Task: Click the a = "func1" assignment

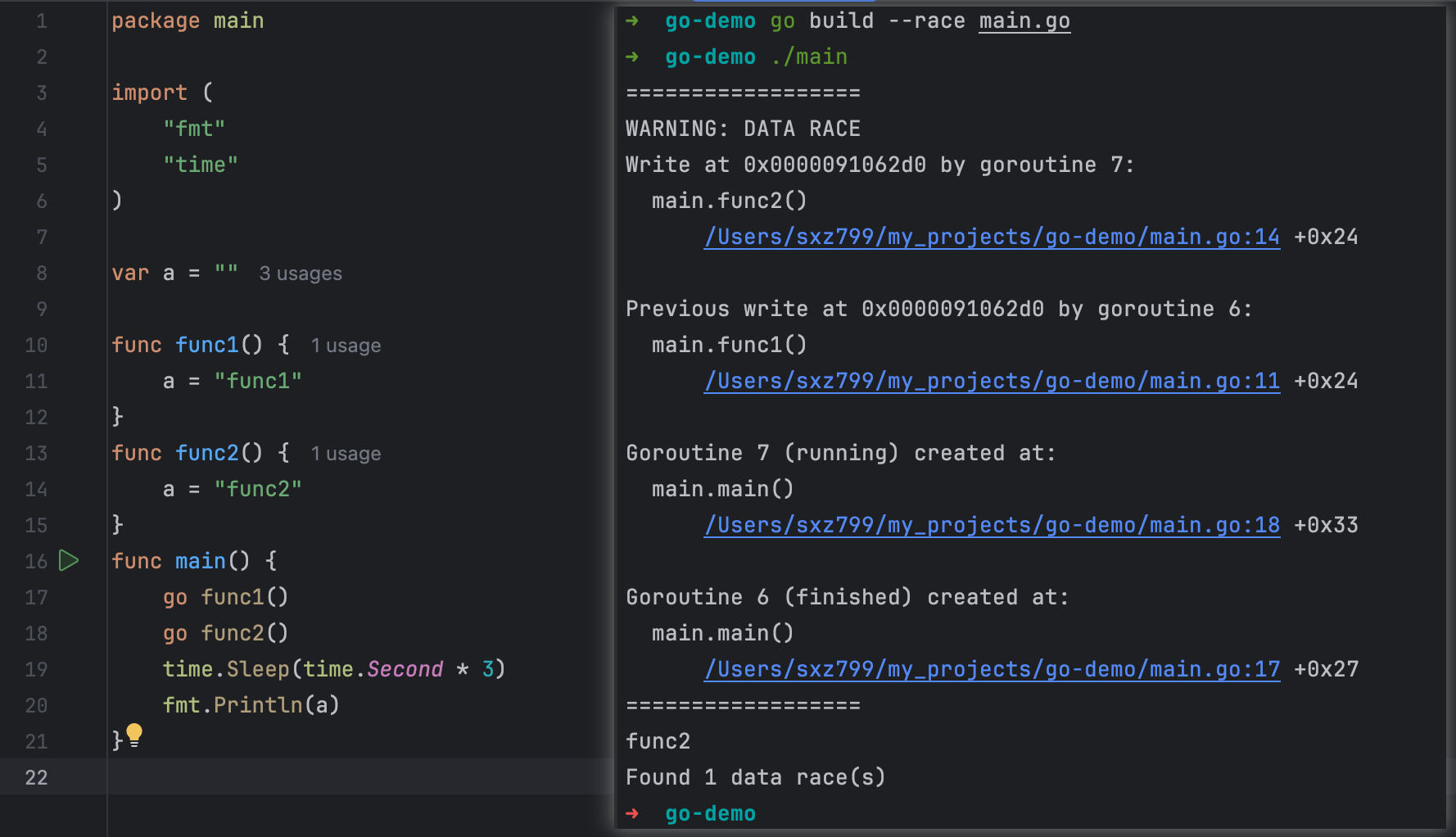Action: click(x=233, y=382)
